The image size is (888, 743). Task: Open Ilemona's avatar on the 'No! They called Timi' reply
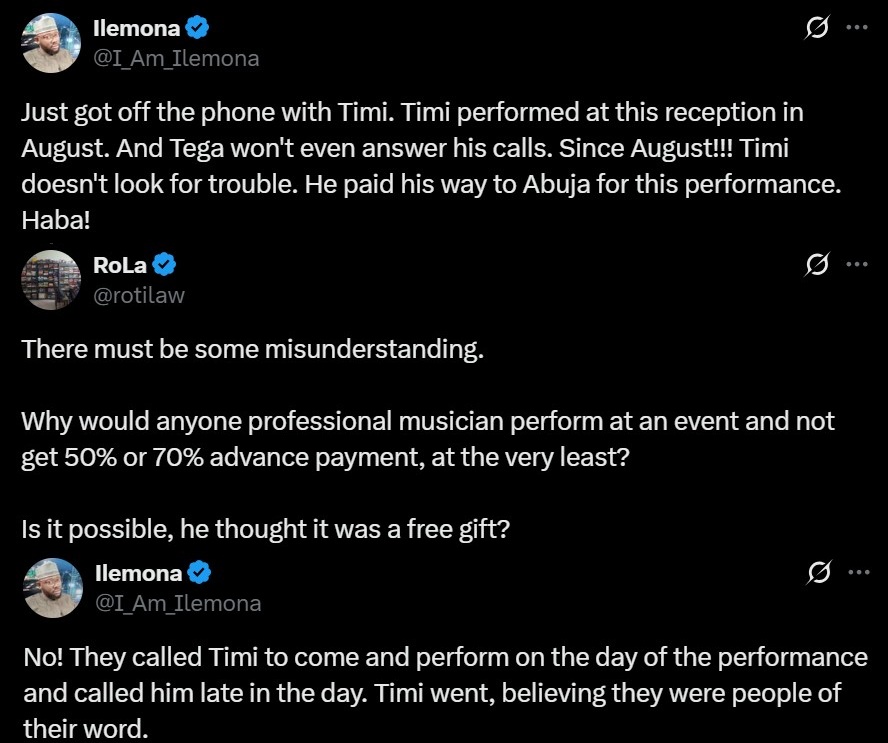[x=51, y=588]
